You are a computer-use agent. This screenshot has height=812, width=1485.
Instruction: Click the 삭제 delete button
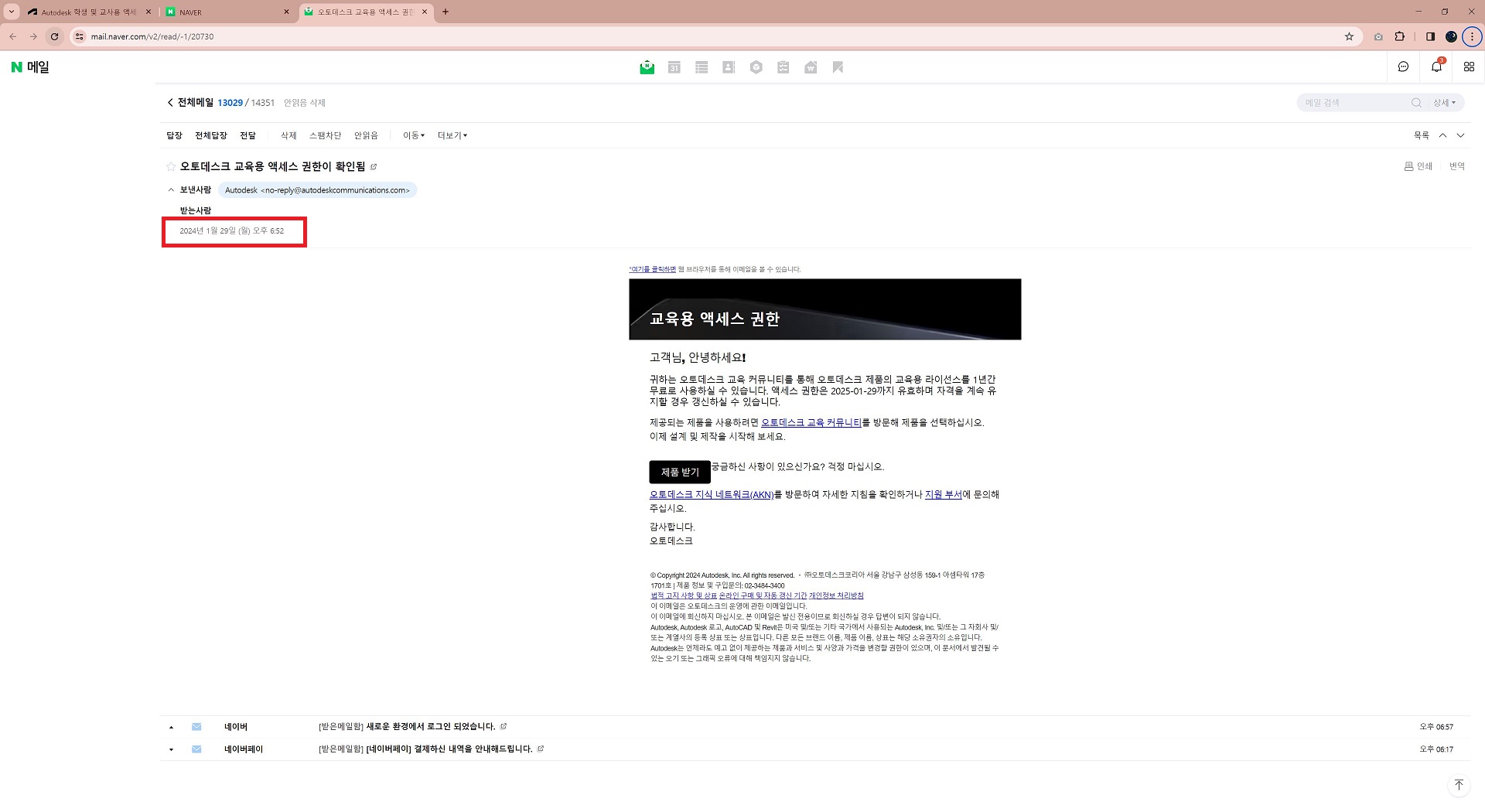(x=288, y=135)
